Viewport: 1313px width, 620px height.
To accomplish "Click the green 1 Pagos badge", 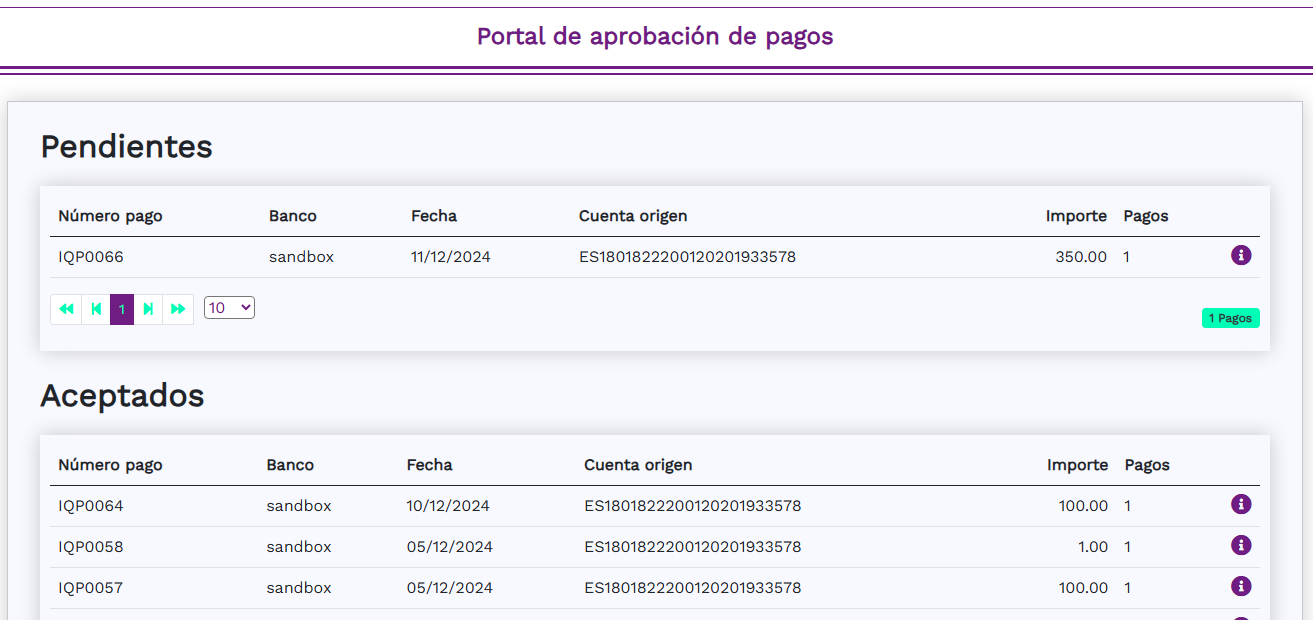I will pyautogui.click(x=1230, y=318).
